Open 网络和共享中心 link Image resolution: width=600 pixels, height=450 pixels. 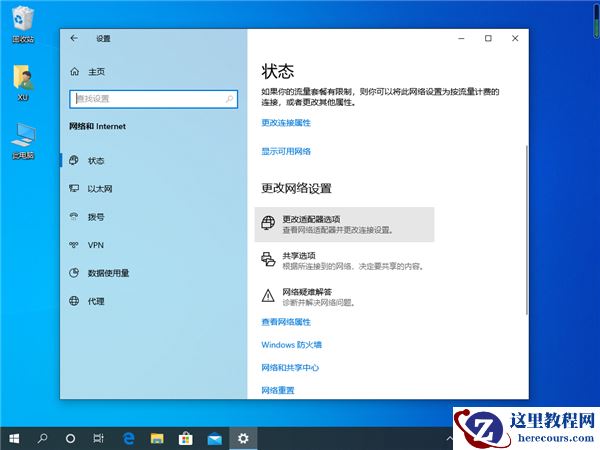point(290,368)
